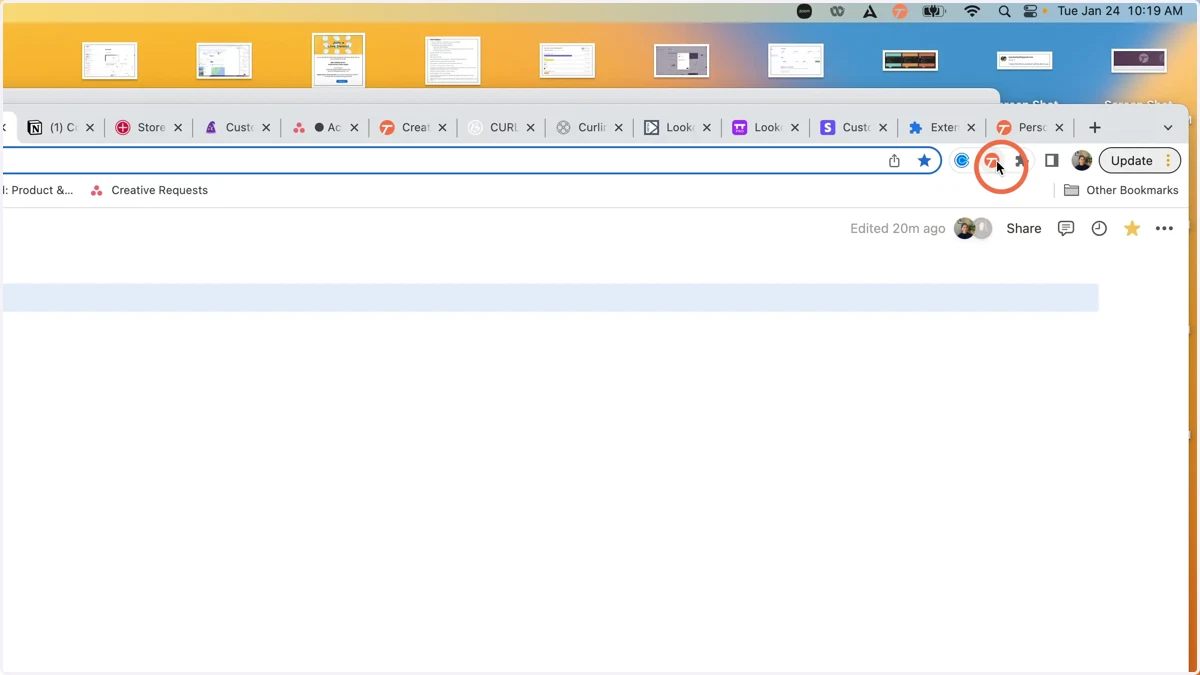Close the CURL tab
Image resolution: width=1200 pixels, height=675 pixels.
coord(530,128)
